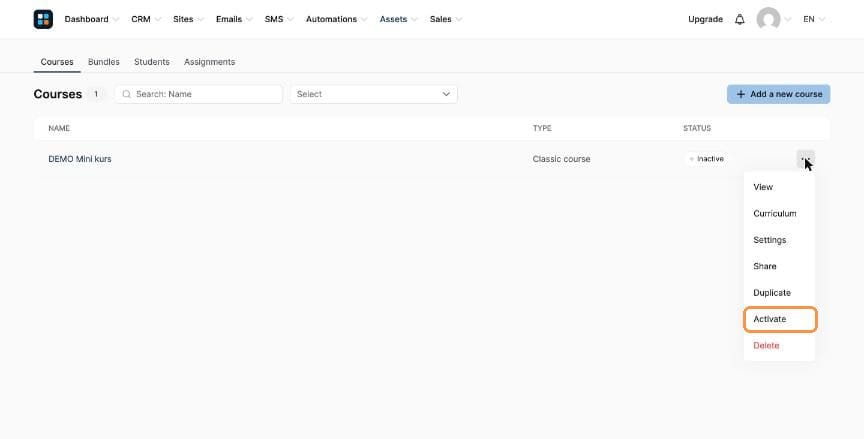The width and height of the screenshot is (864, 439).
Task: Open the Dashboard menu
Action: (x=91, y=19)
